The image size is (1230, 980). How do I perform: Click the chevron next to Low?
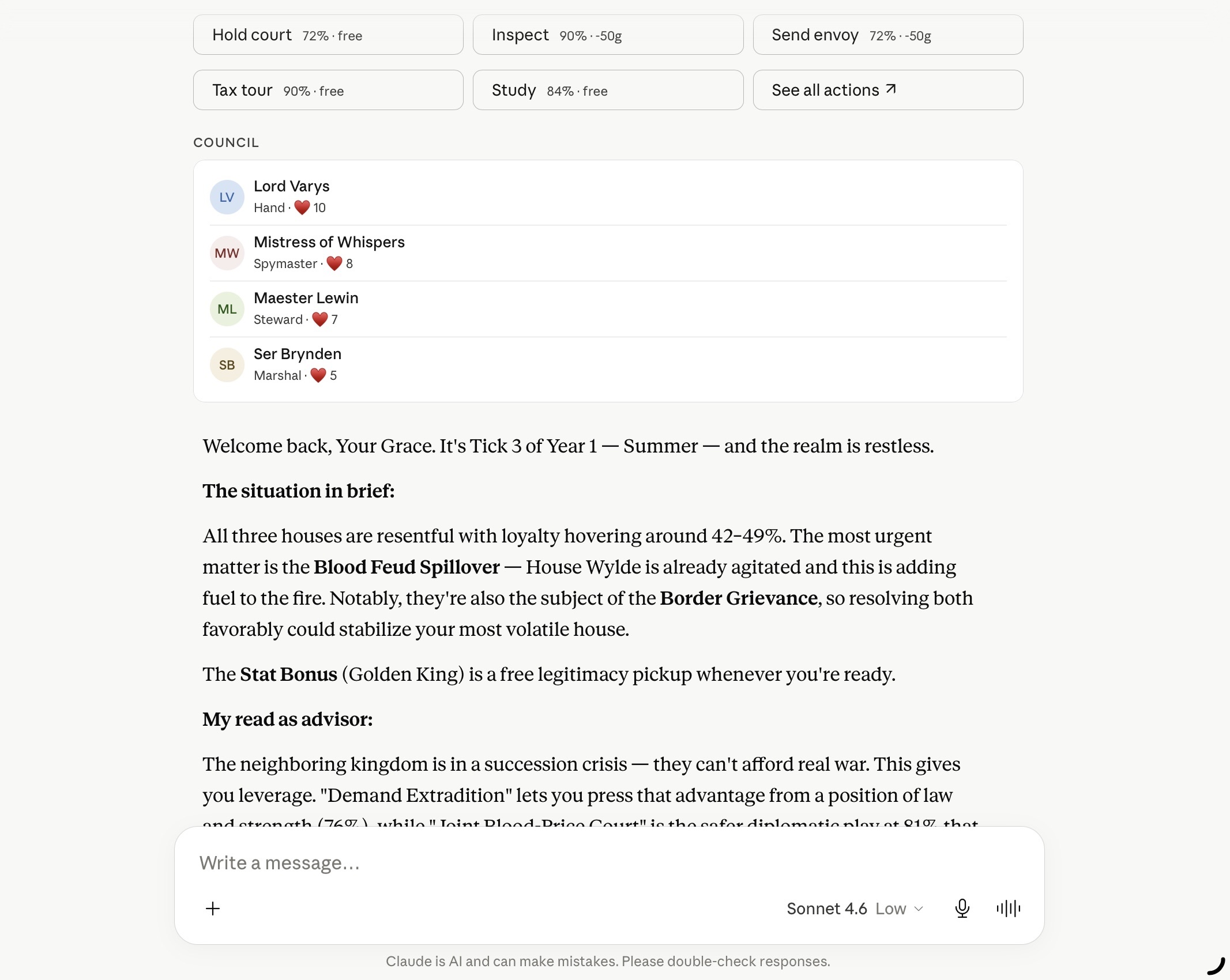[919, 909]
